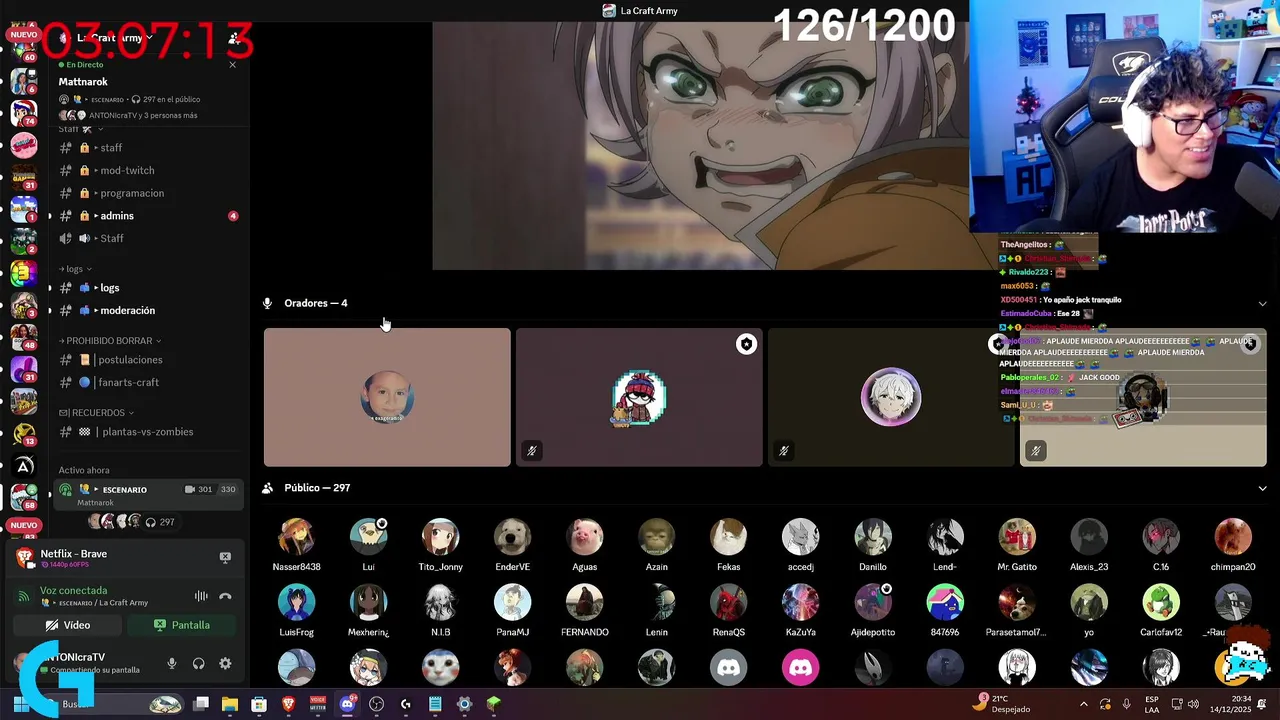
Task: Open Nasser8438 audience avatar
Action: [296, 537]
